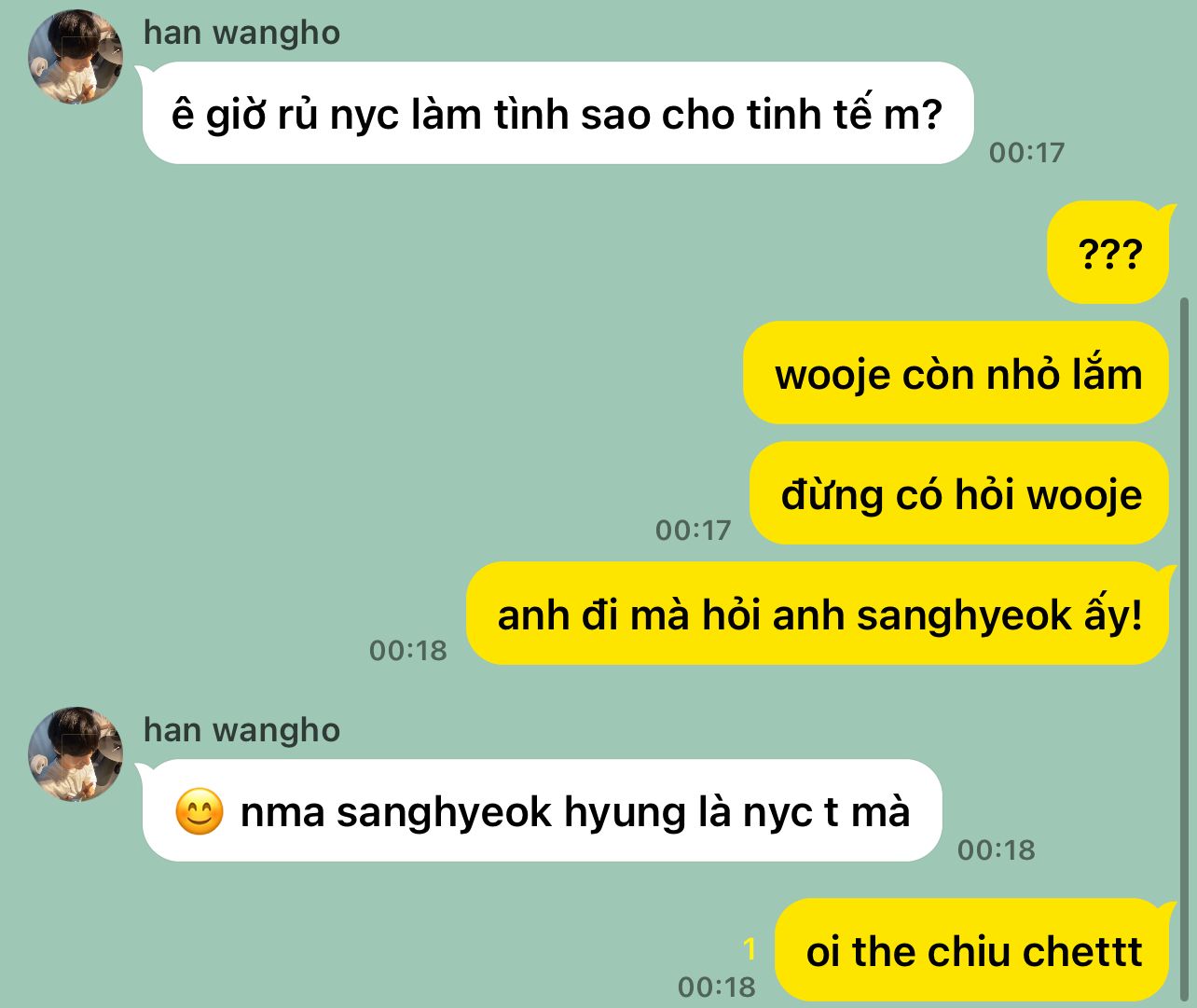Select the message about 'nyc làm tình'
Screen dimensions: 1197x1008
tap(557, 114)
